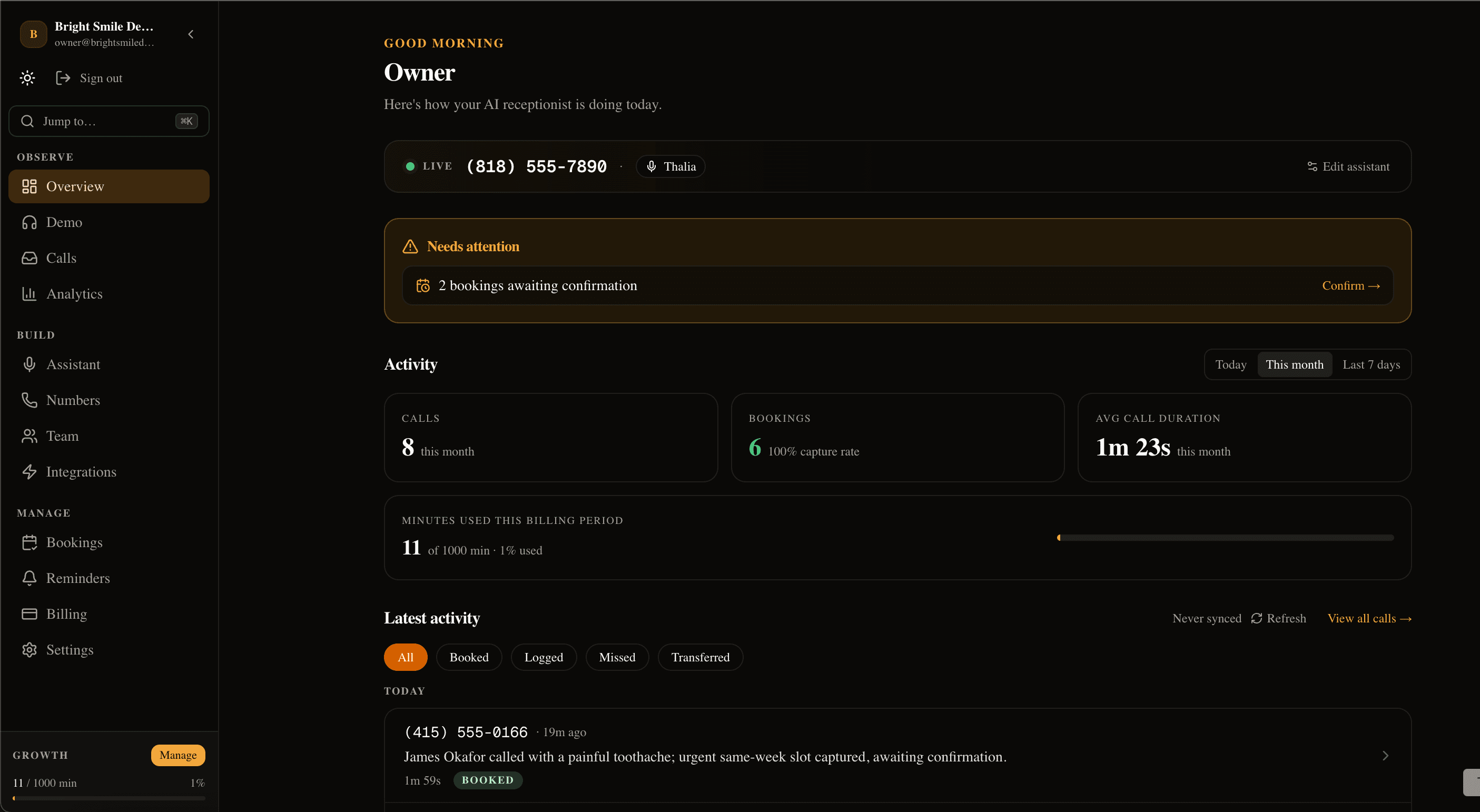This screenshot has width=1480, height=812.
Task: Collapse the sidebar with the chevron
Action: click(190, 34)
